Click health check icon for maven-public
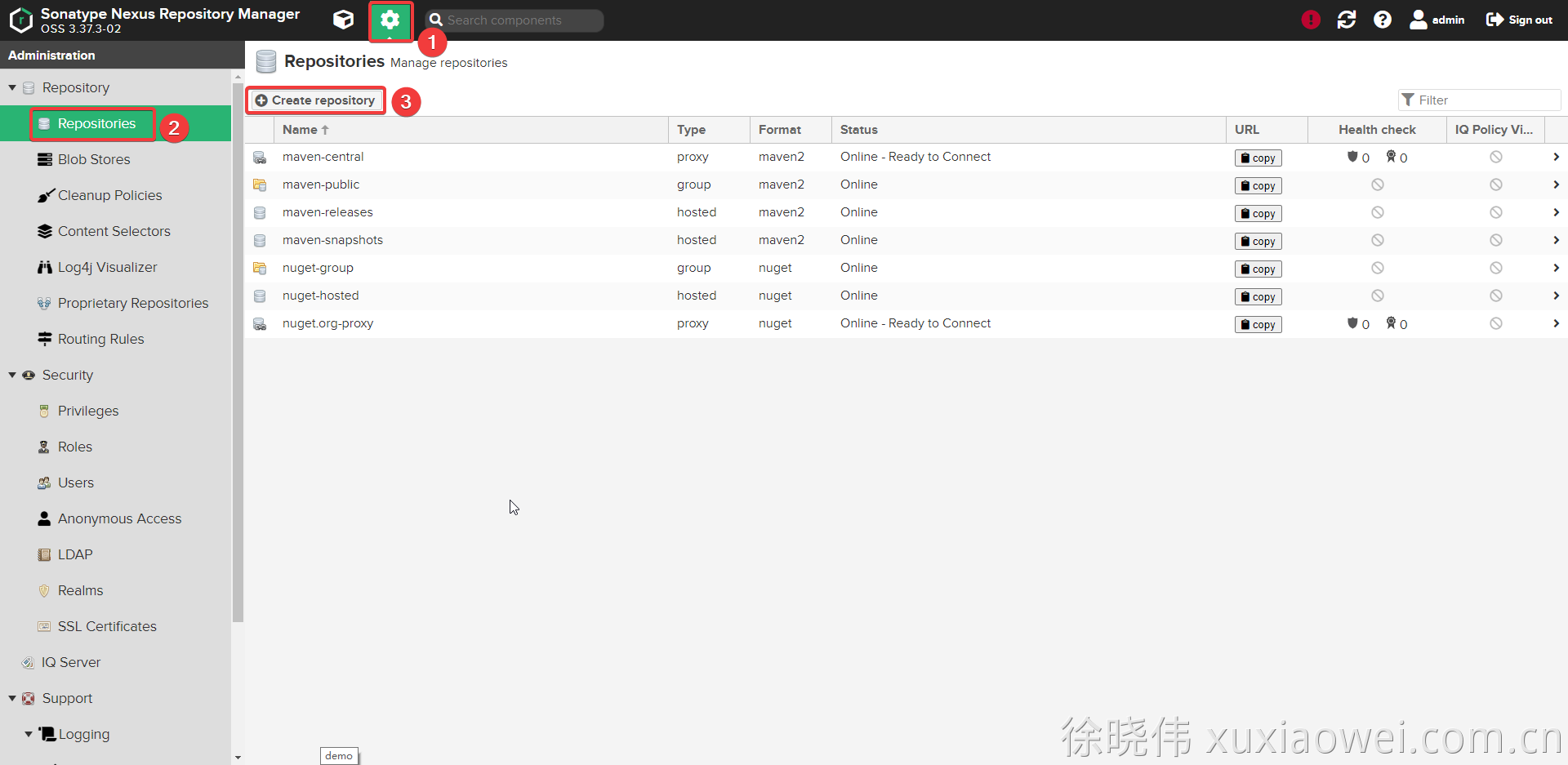 click(x=1377, y=185)
